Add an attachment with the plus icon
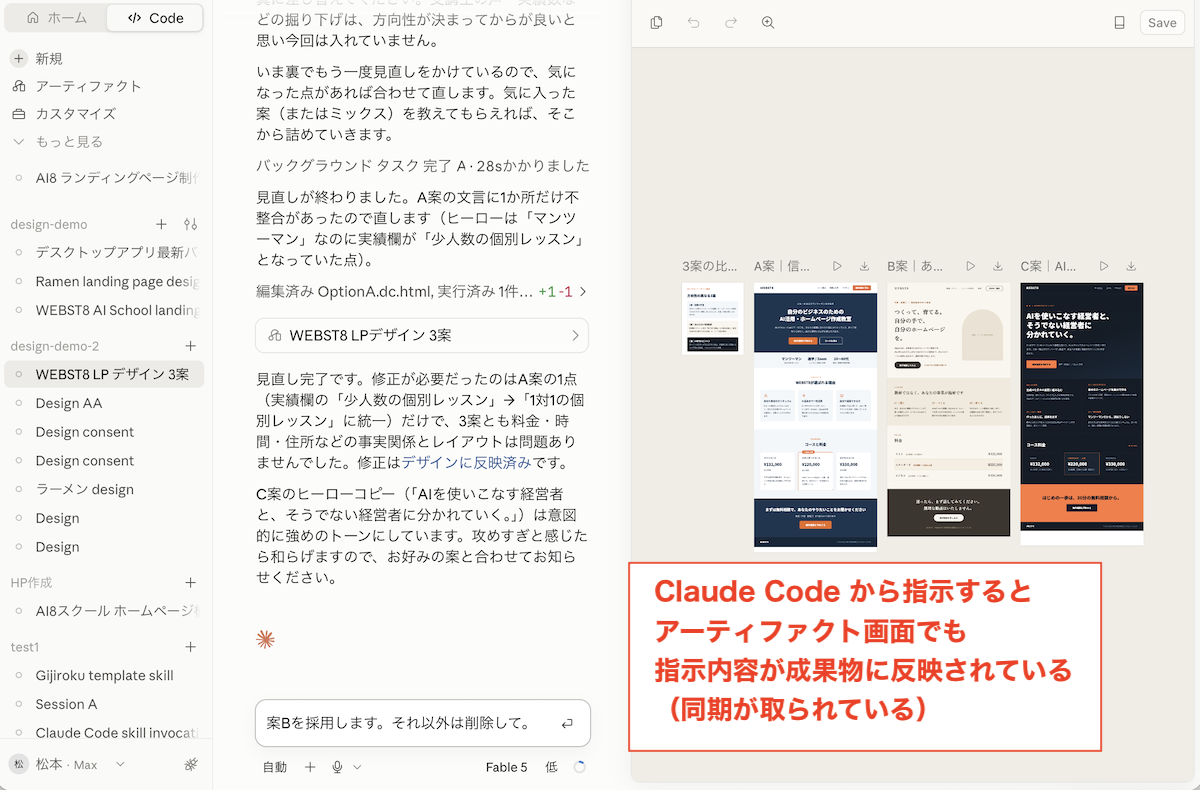The height and width of the screenshot is (790, 1200). [310, 767]
